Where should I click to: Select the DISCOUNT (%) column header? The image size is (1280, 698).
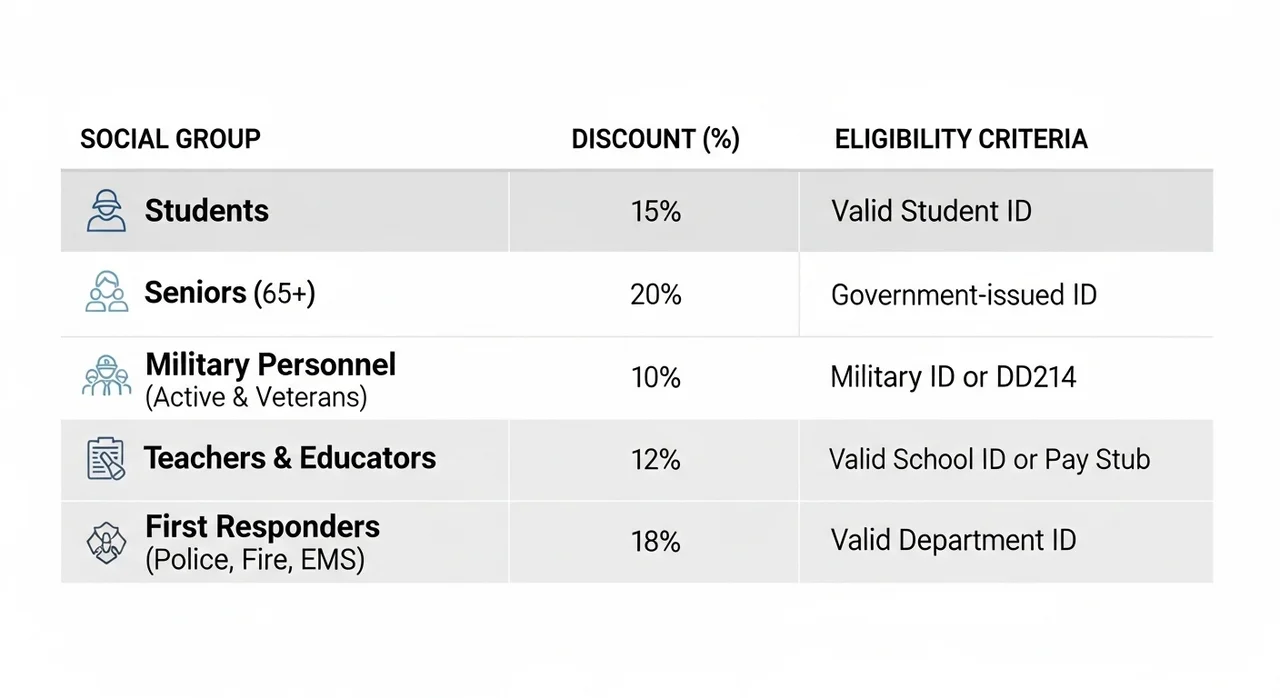click(656, 139)
